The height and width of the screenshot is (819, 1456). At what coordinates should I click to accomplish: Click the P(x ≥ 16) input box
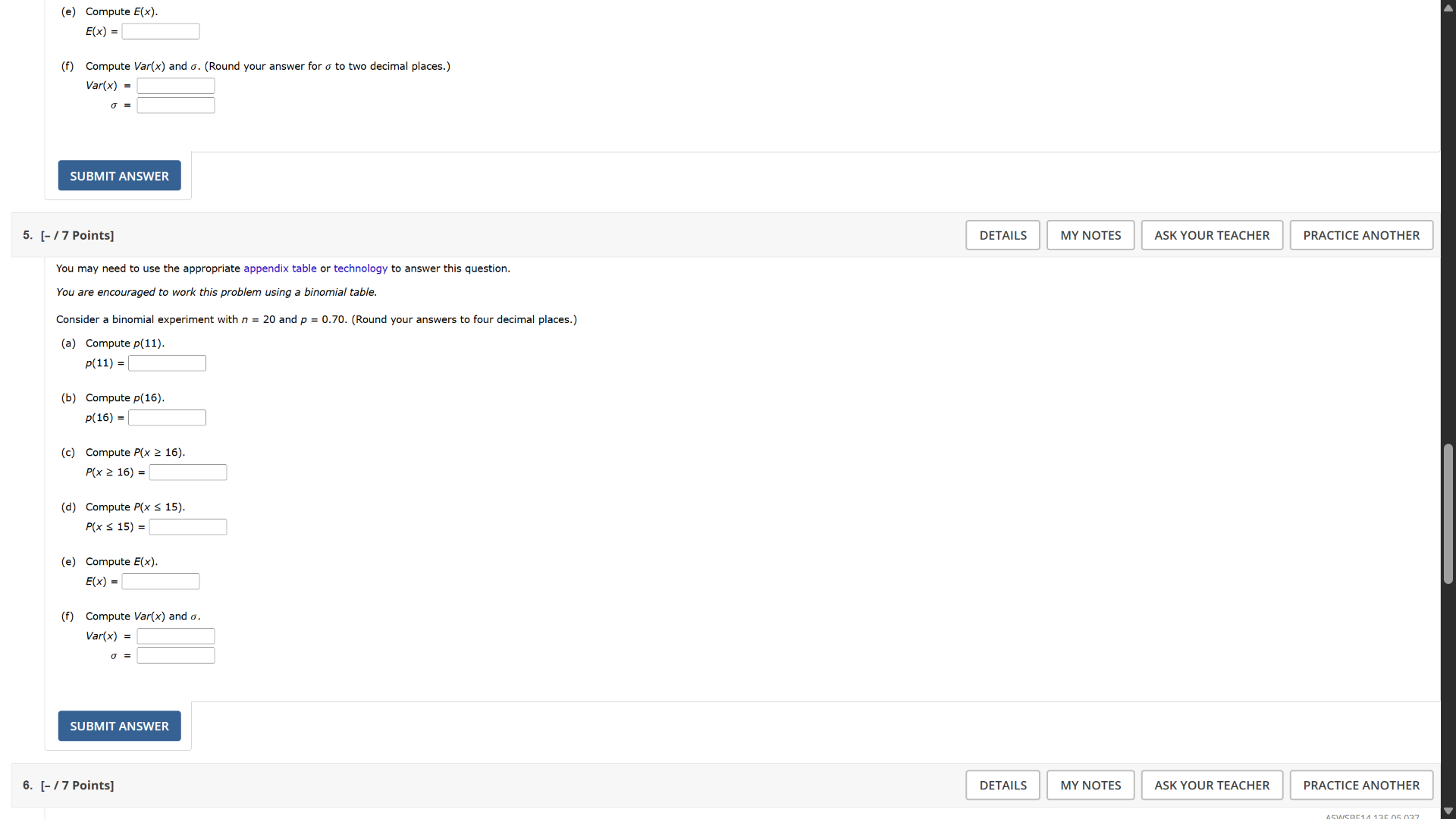pyautogui.click(x=187, y=472)
